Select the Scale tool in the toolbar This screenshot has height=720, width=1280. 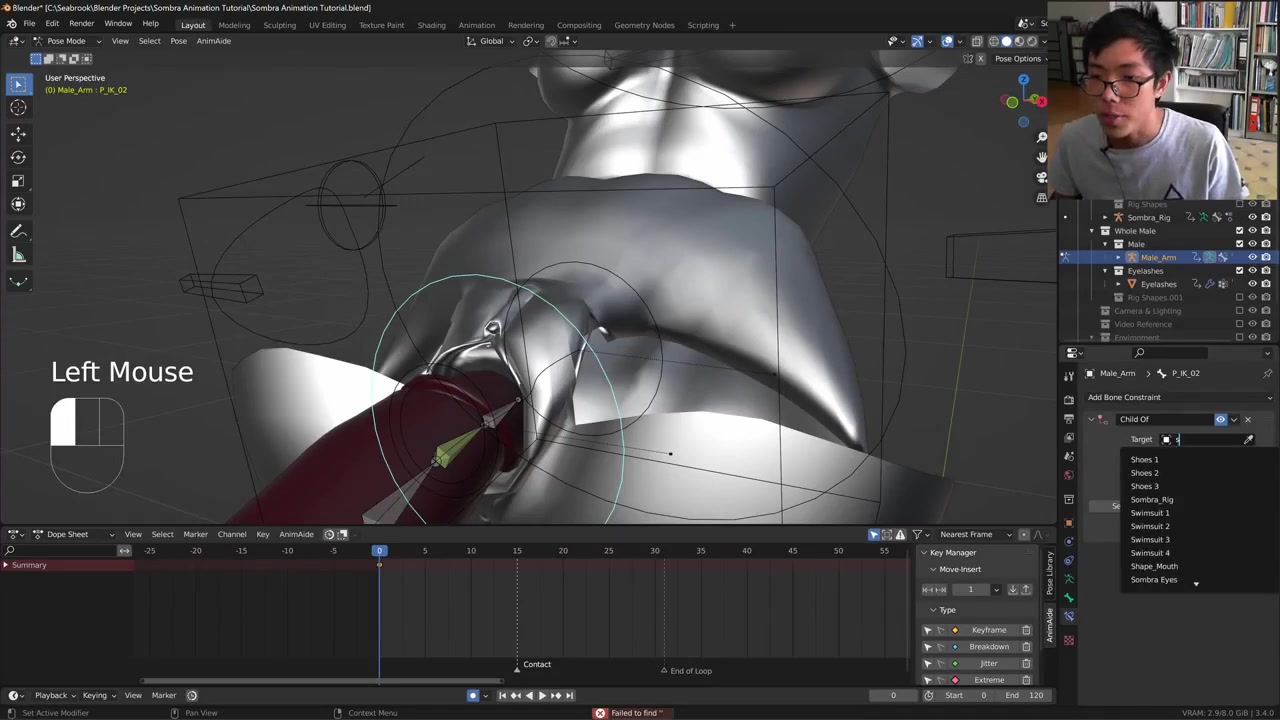tap(18, 181)
